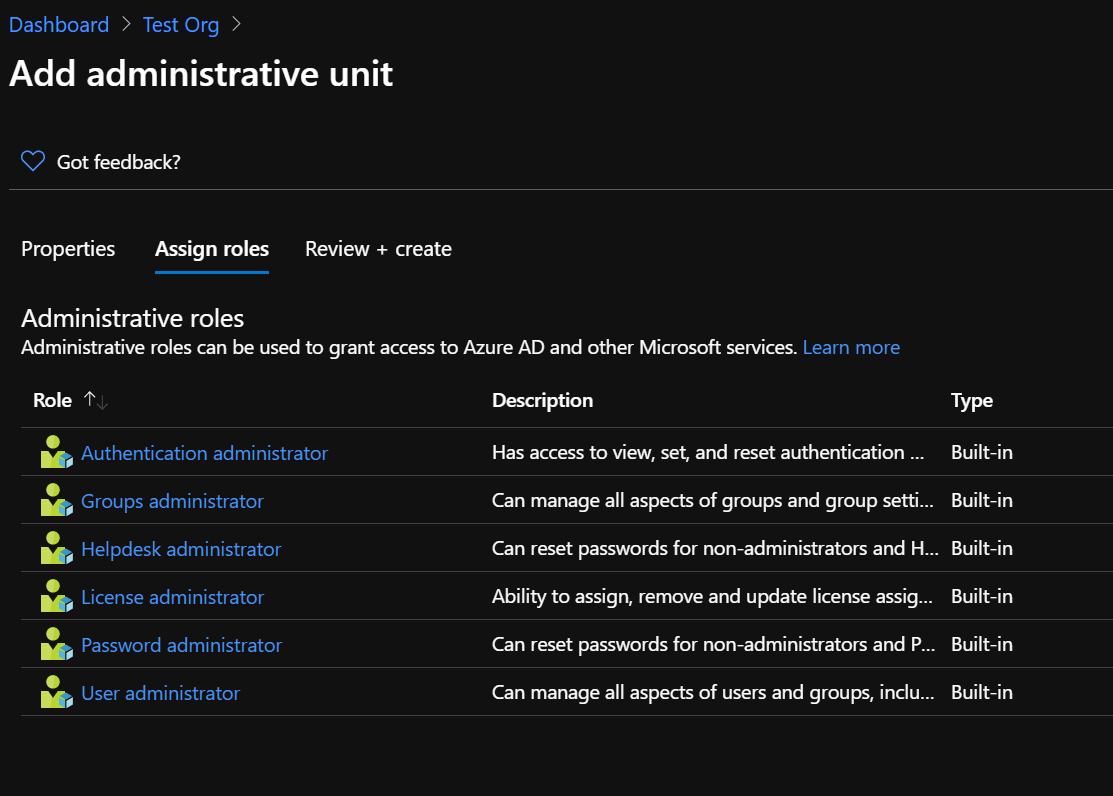Image resolution: width=1113 pixels, height=796 pixels.
Task: Click the Authentication administrator role icon
Action: click(57, 452)
